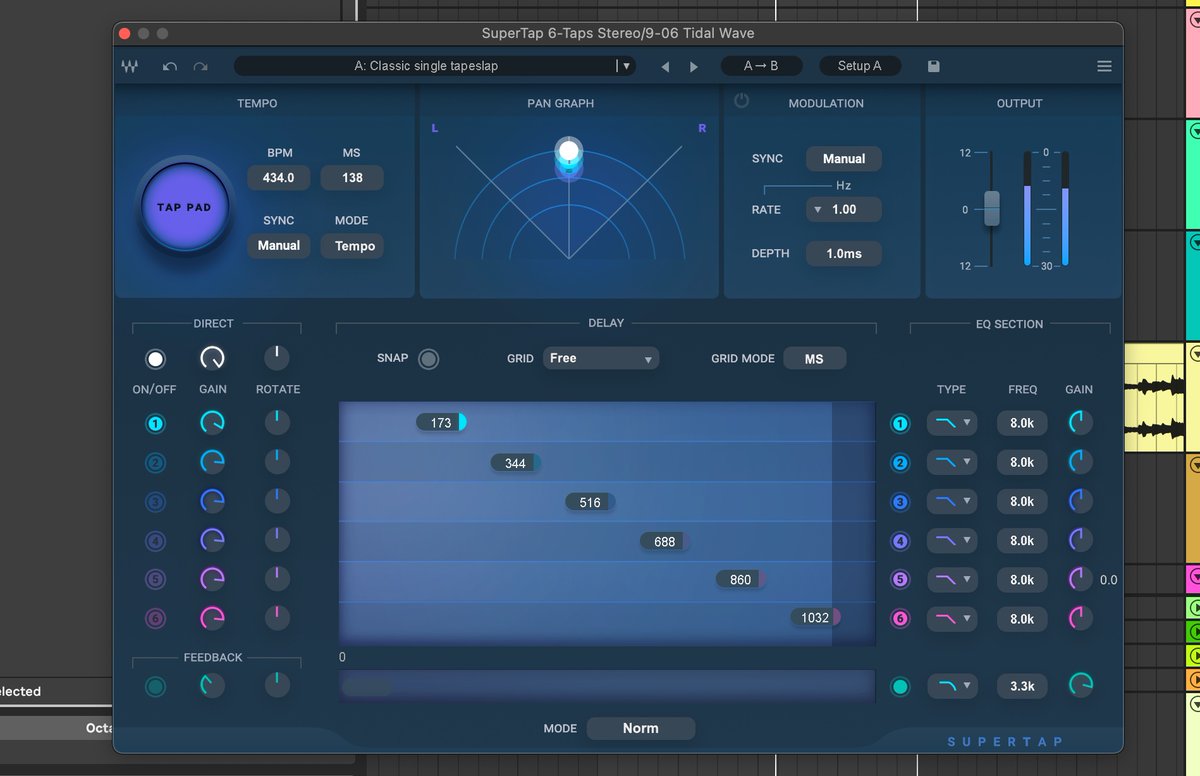Adjust the Direct gain knob
The width and height of the screenshot is (1200, 776).
point(213,358)
